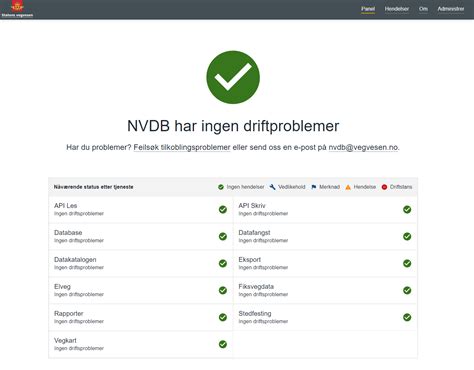Click the NVDB har ingen driftproblemer heading
This screenshot has height=370, width=474.
(233, 126)
